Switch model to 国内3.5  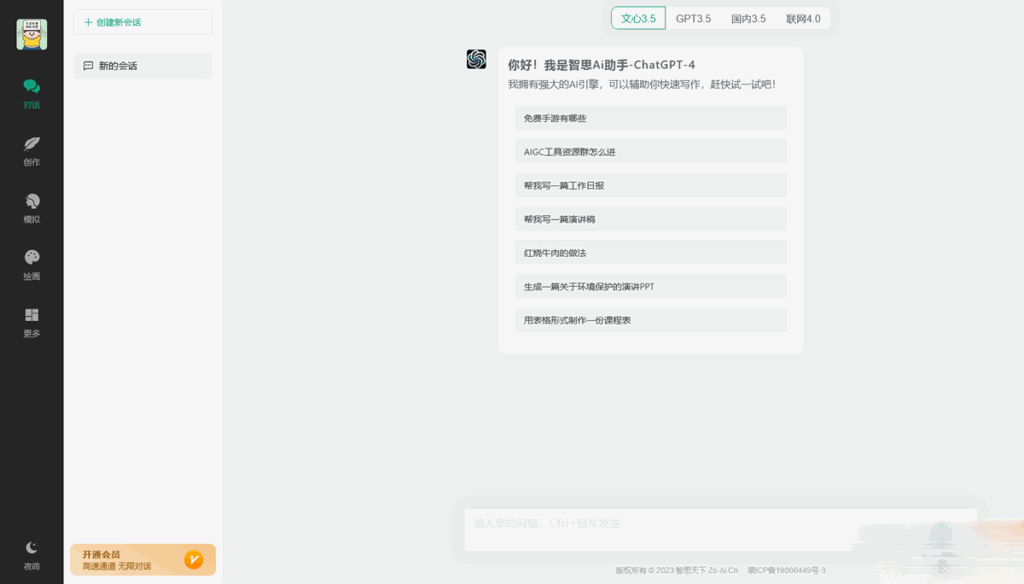(748, 18)
